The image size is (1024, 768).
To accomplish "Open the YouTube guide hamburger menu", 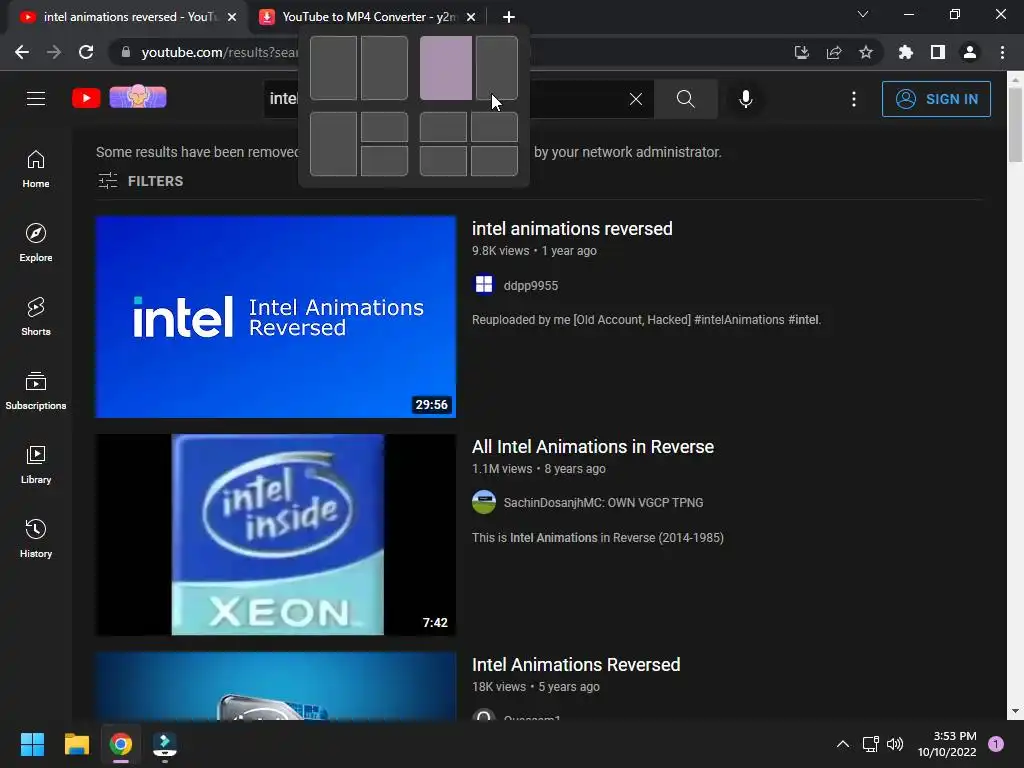I will tap(36, 99).
